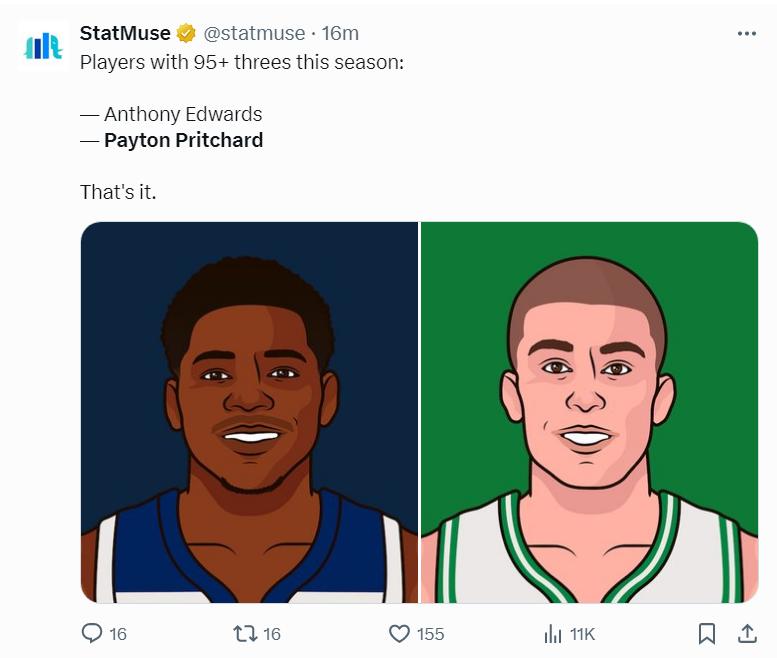Click the StatMuse profile avatar logo
The height and width of the screenshot is (658, 777).
43,47
